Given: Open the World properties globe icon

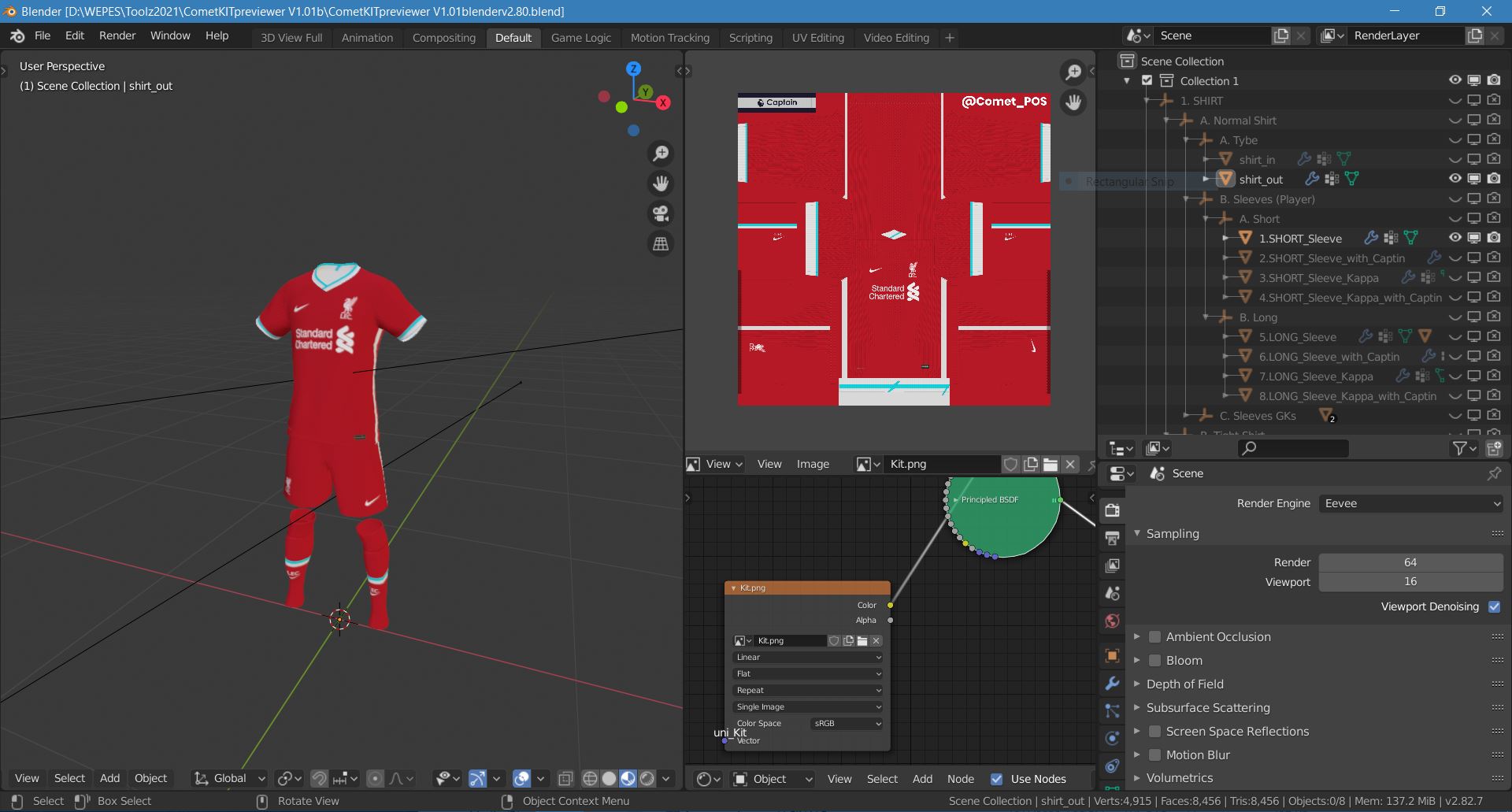Looking at the screenshot, I should (1112, 621).
